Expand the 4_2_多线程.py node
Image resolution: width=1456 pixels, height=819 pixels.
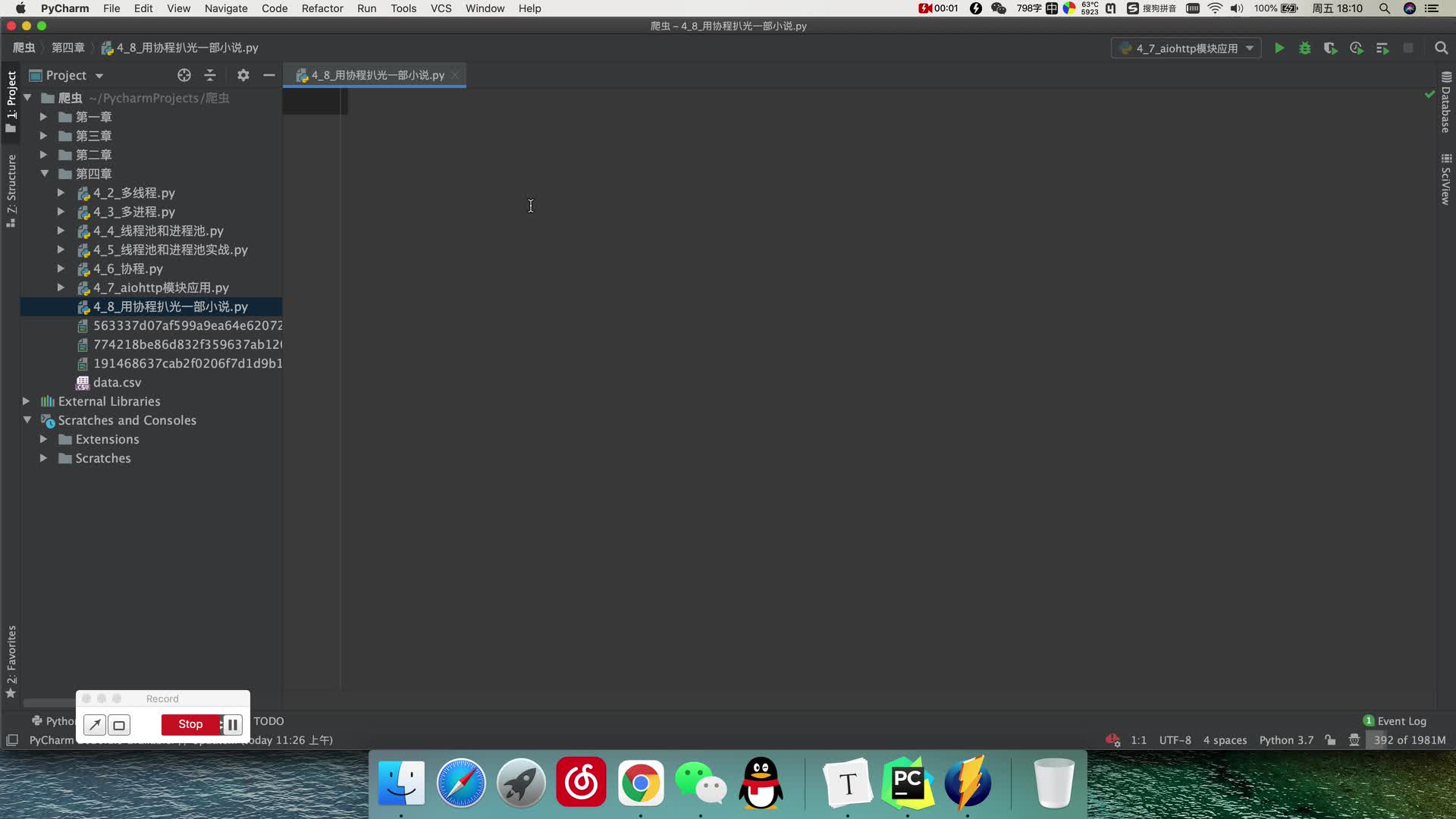61,193
